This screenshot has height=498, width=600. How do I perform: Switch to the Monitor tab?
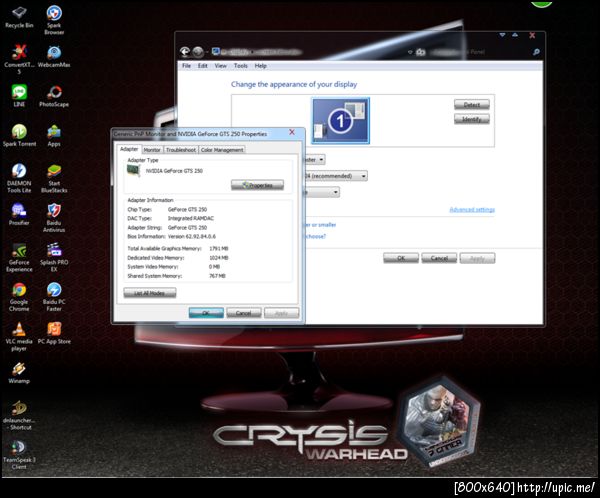click(152, 150)
